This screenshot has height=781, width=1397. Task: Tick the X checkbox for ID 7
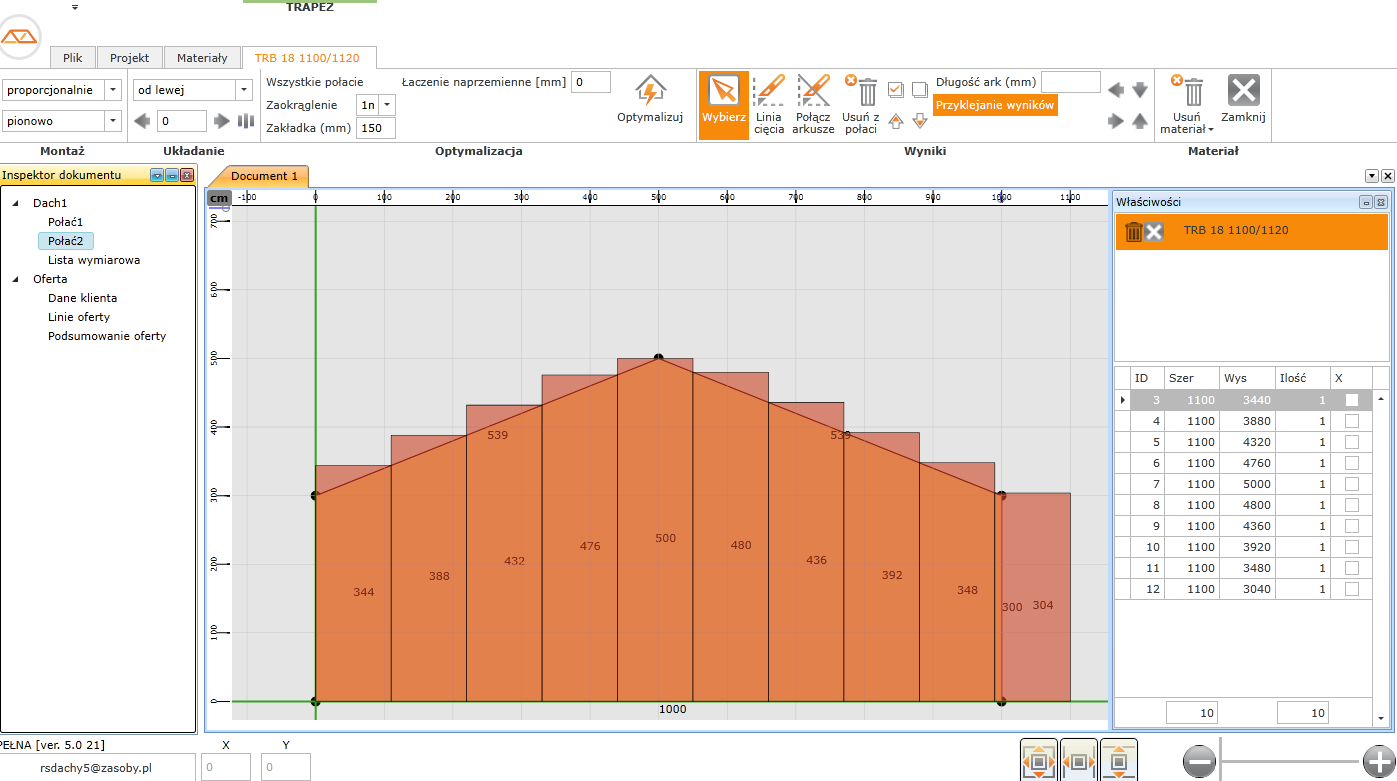pos(1351,484)
